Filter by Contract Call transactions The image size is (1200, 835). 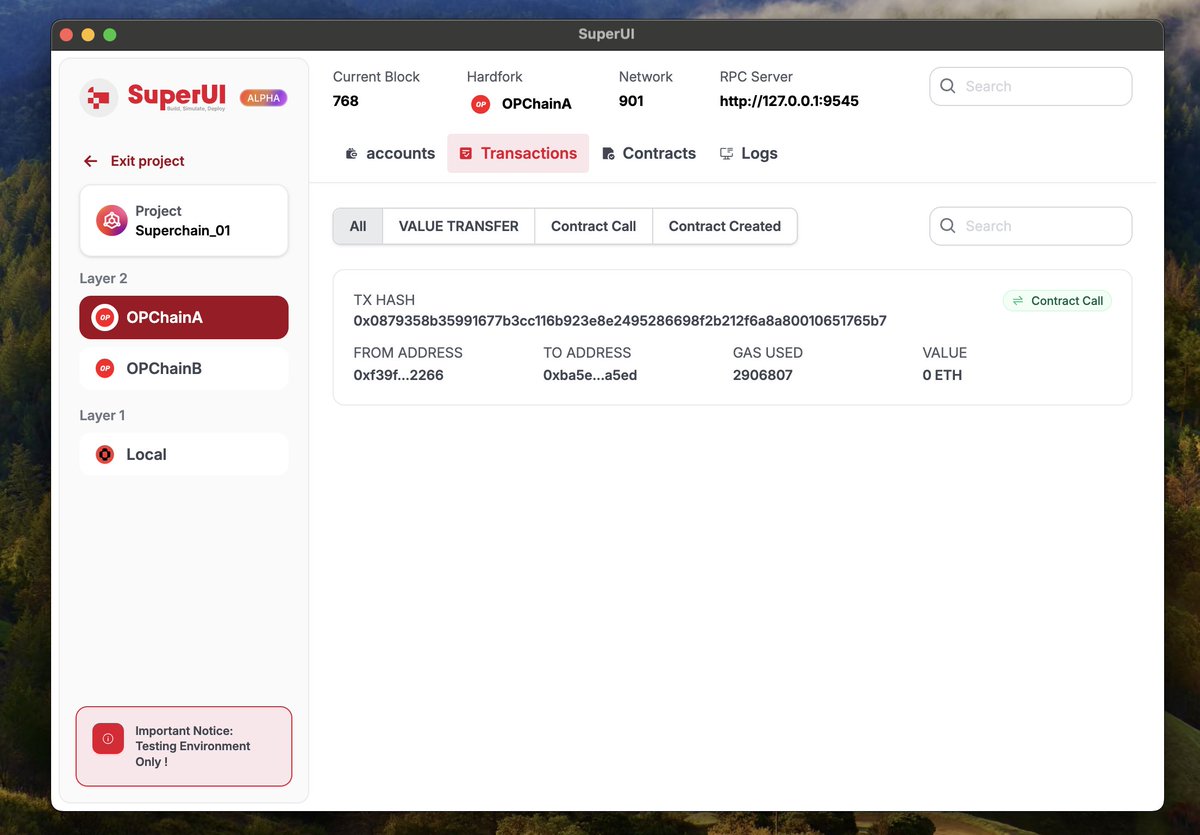point(594,226)
